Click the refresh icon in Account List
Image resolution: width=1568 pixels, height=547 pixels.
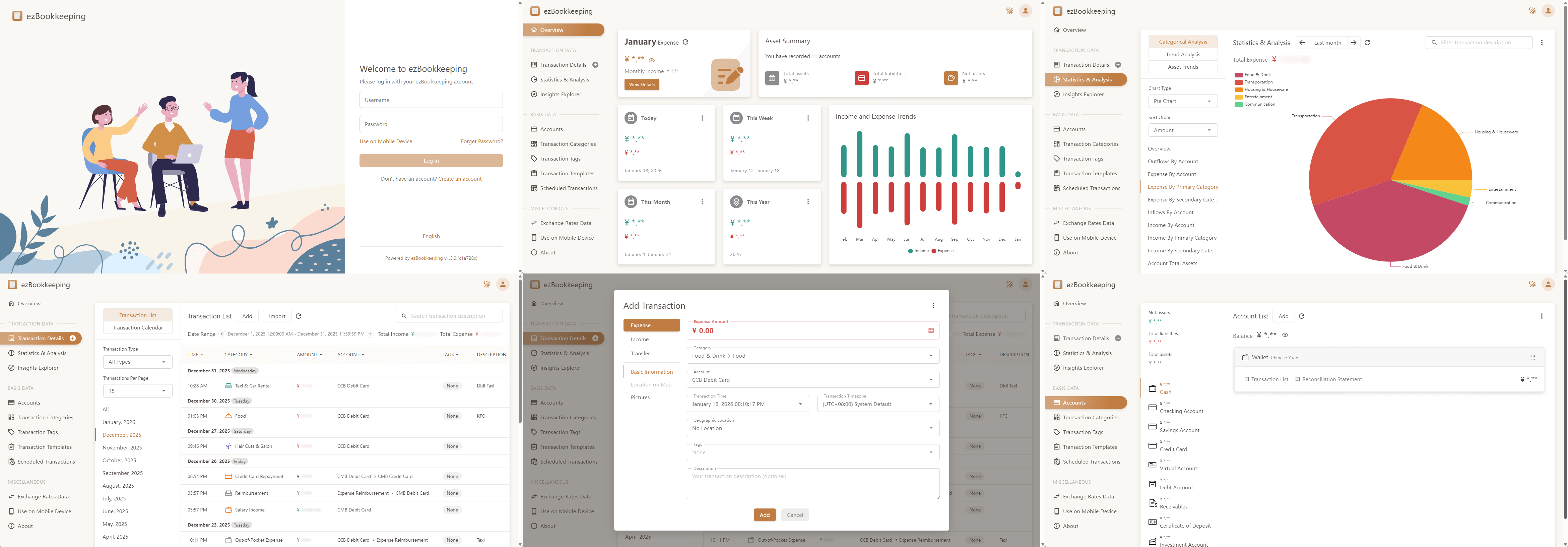(1302, 316)
